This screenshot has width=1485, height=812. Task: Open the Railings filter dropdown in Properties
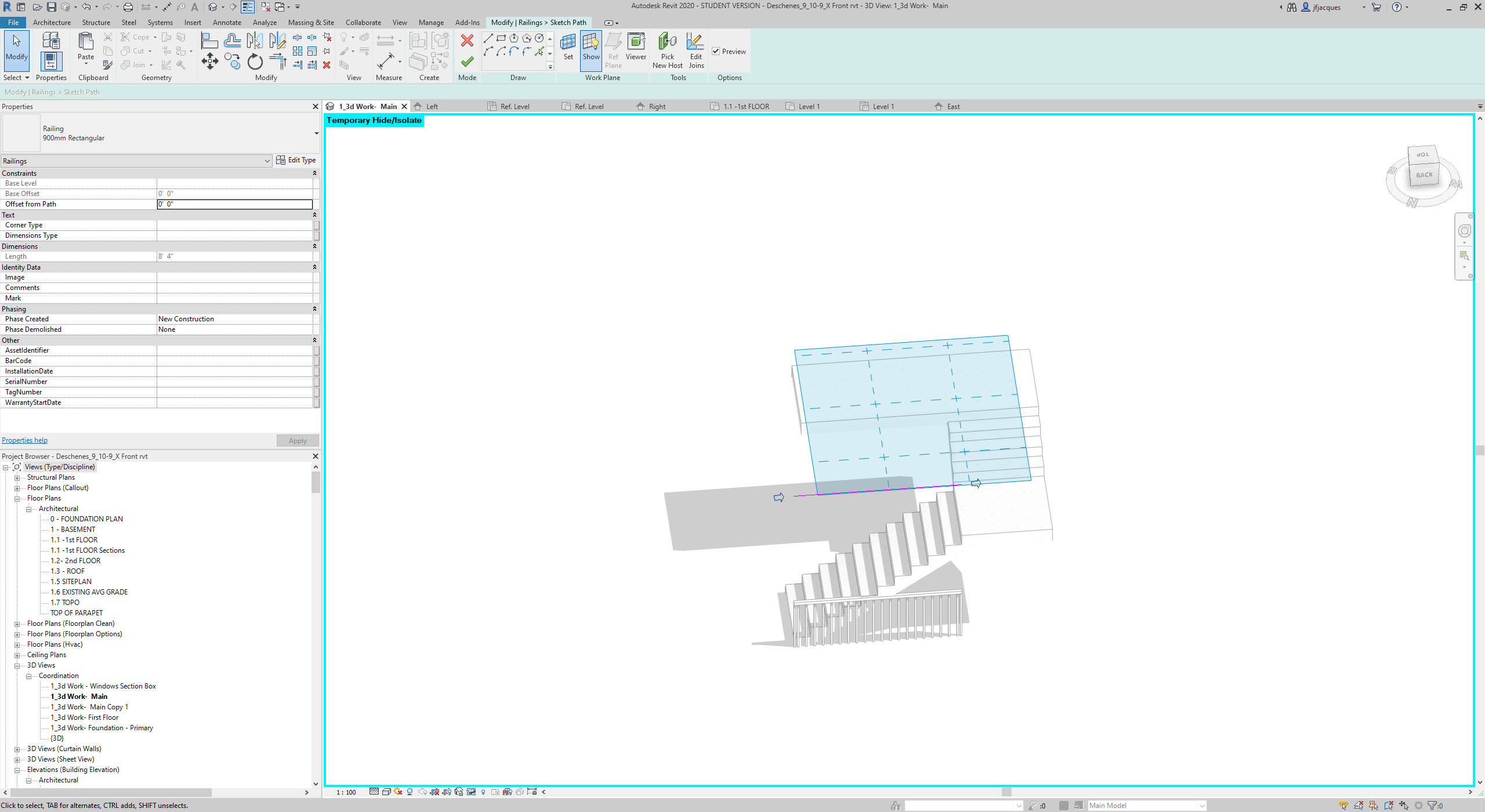[x=267, y=161]
